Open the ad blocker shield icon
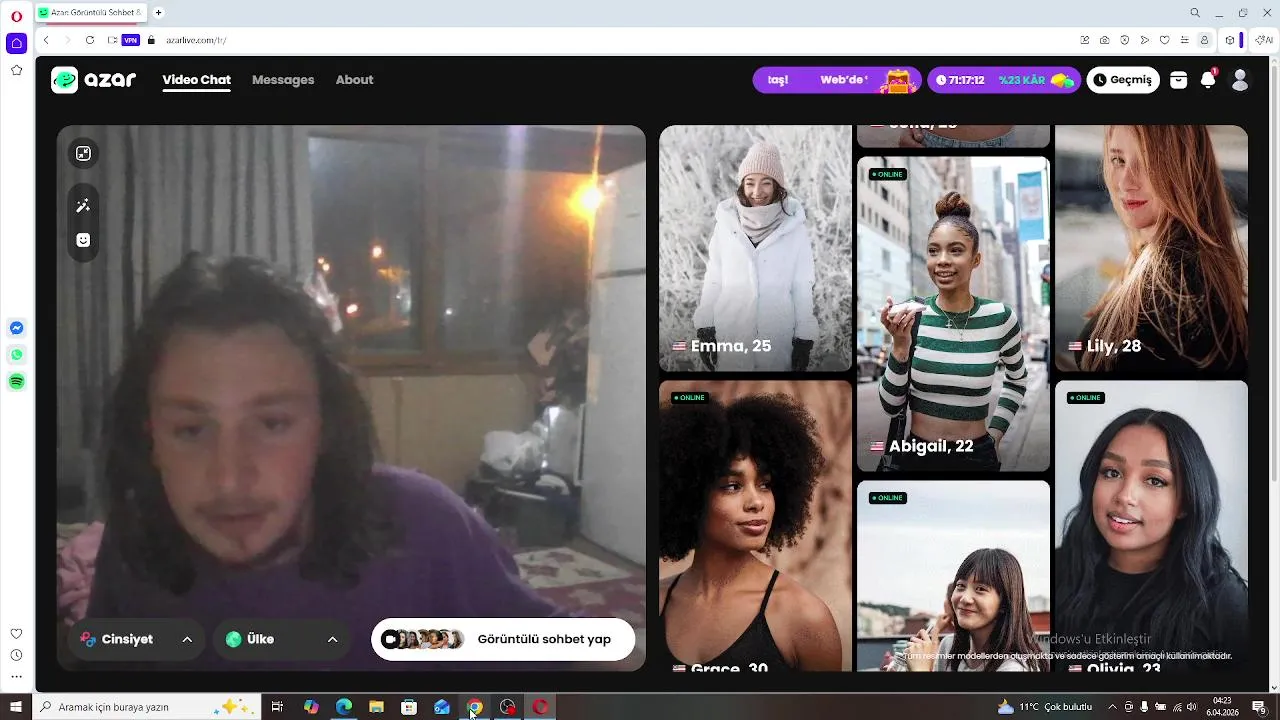 [x=1124, y=40]
